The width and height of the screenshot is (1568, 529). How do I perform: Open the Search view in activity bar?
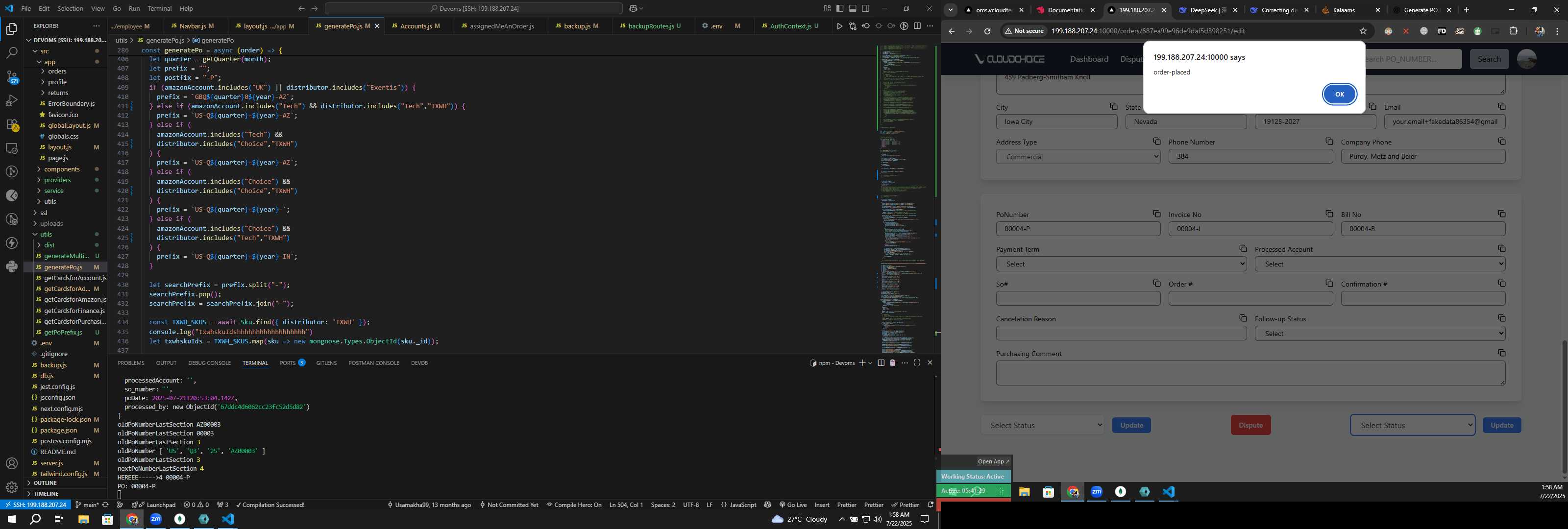coord(12,53)
